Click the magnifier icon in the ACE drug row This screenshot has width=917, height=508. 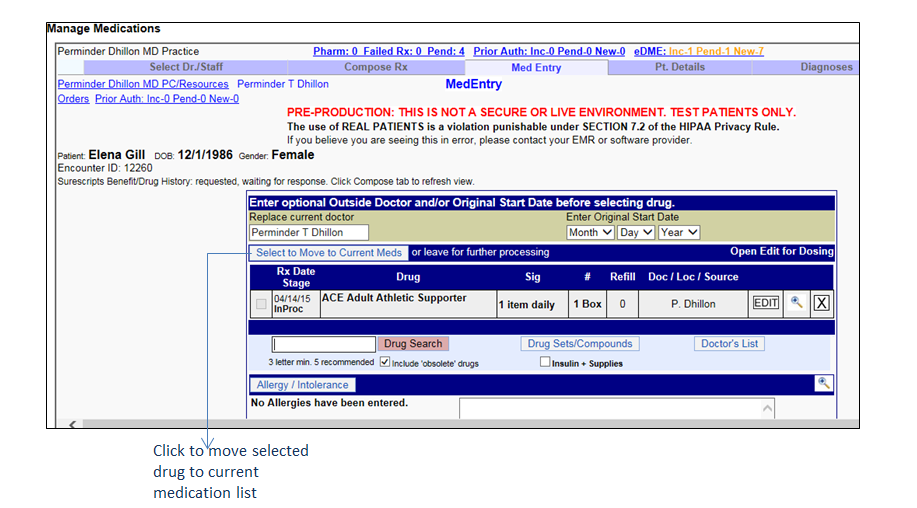(x=797, y=303)
